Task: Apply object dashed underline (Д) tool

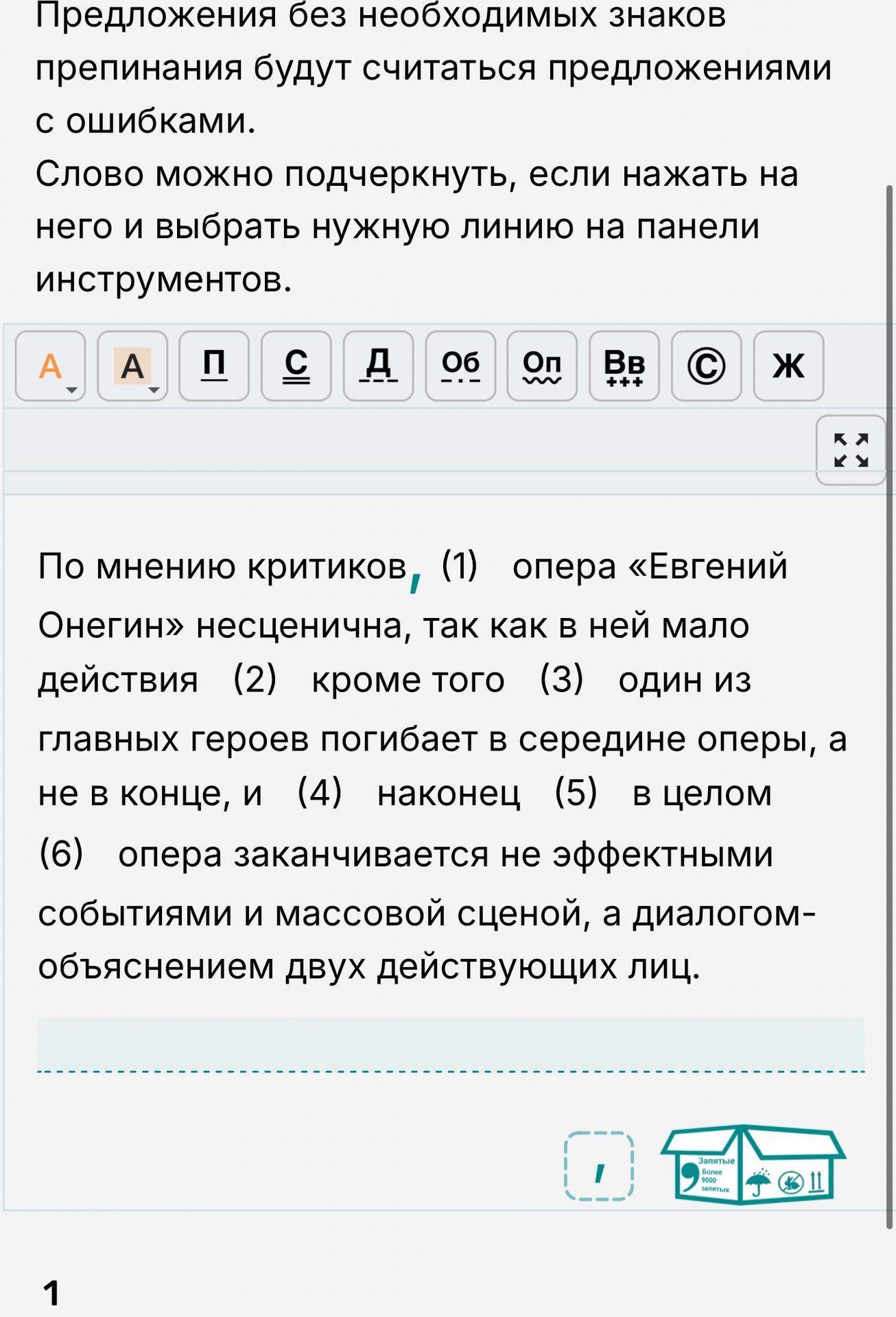Action: (x=378, y=366)
